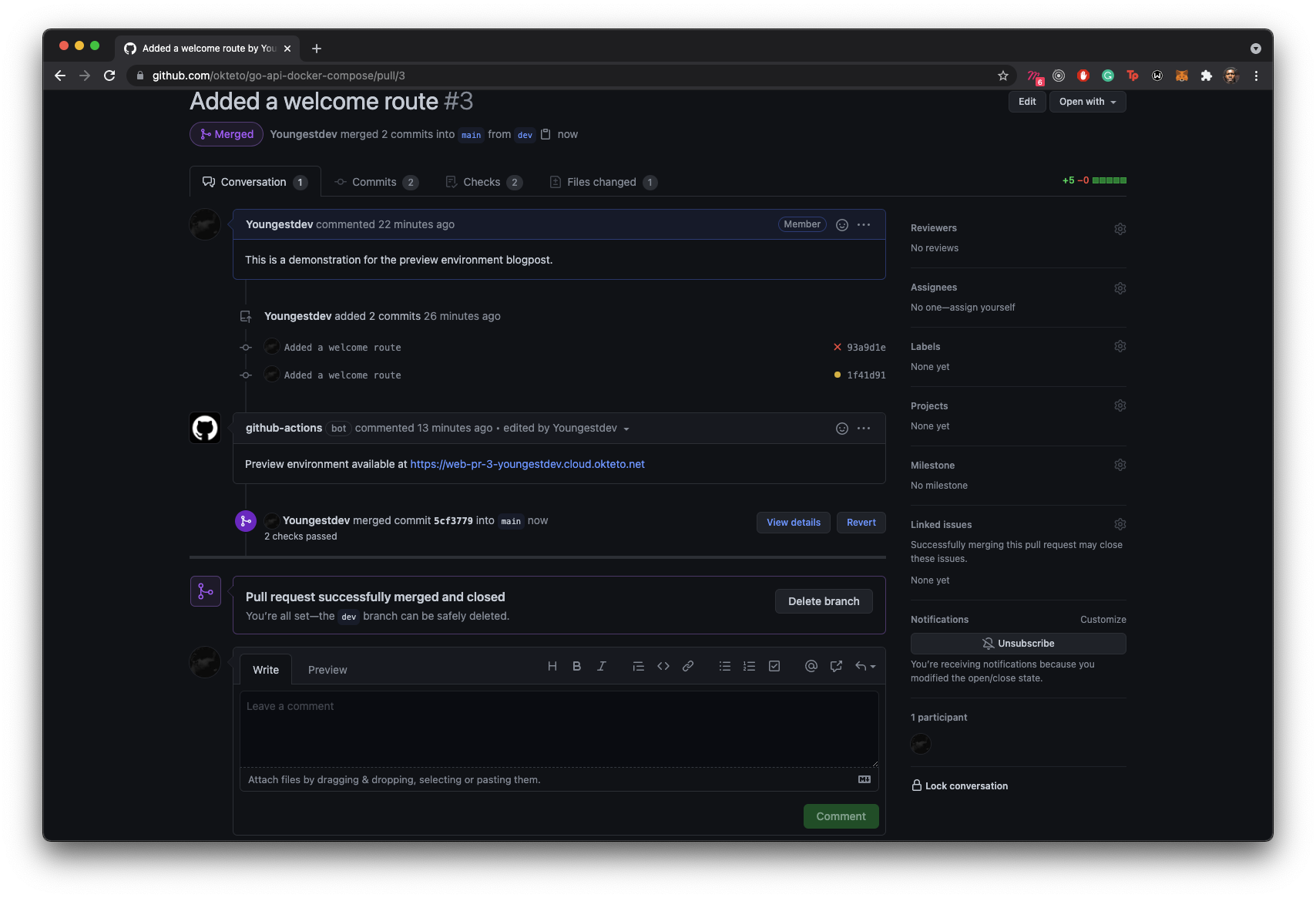Click Markdown supported icon below comment box
The width and height of the screenshot is (1316, 898).
coord(864,779)
